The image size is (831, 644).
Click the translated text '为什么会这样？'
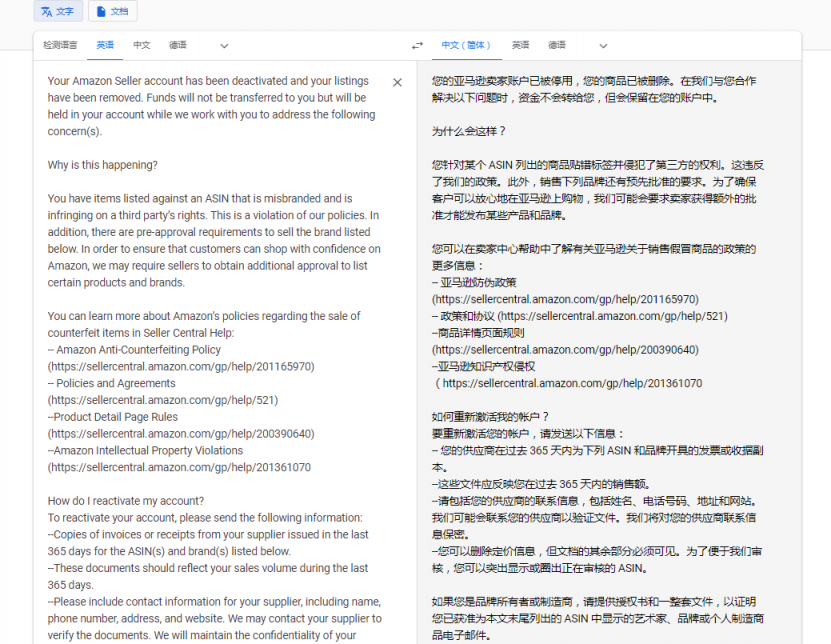469,131
